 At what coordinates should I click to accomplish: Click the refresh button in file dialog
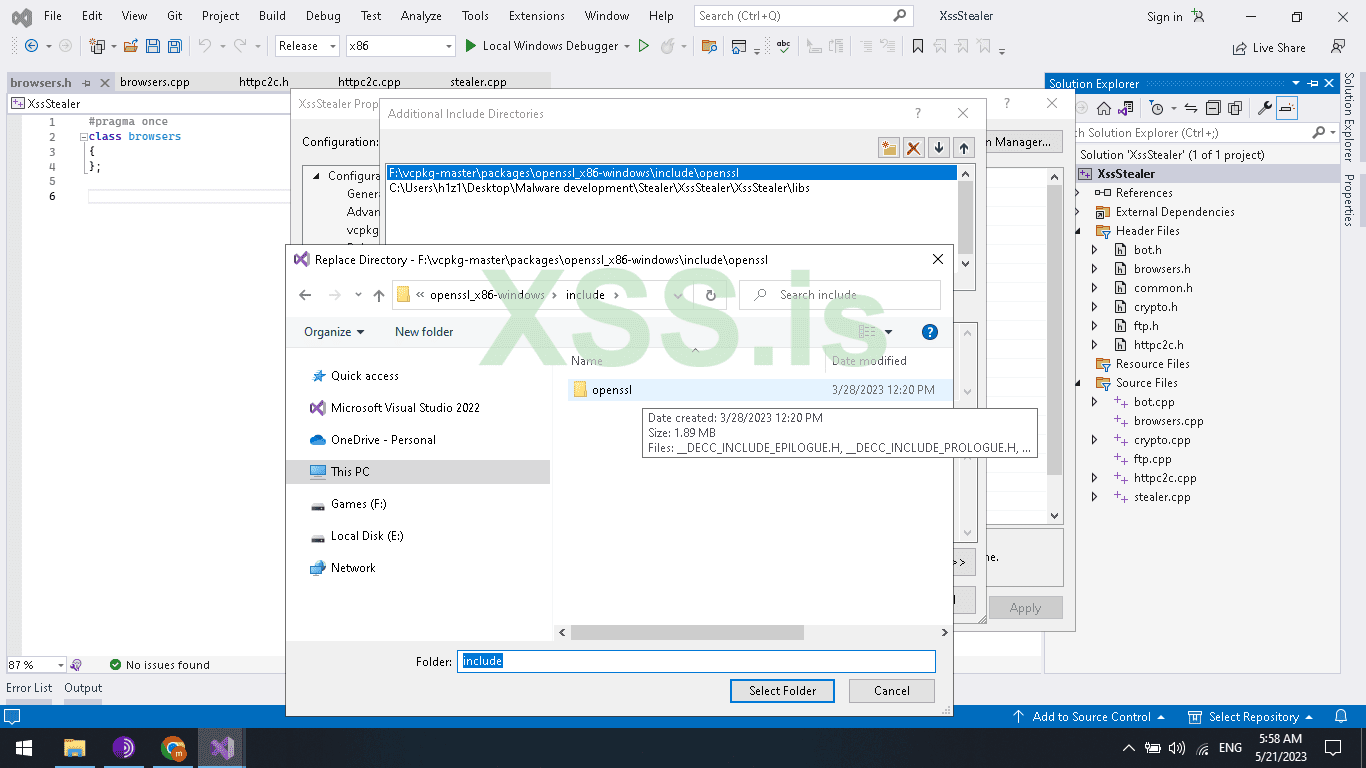711,295
